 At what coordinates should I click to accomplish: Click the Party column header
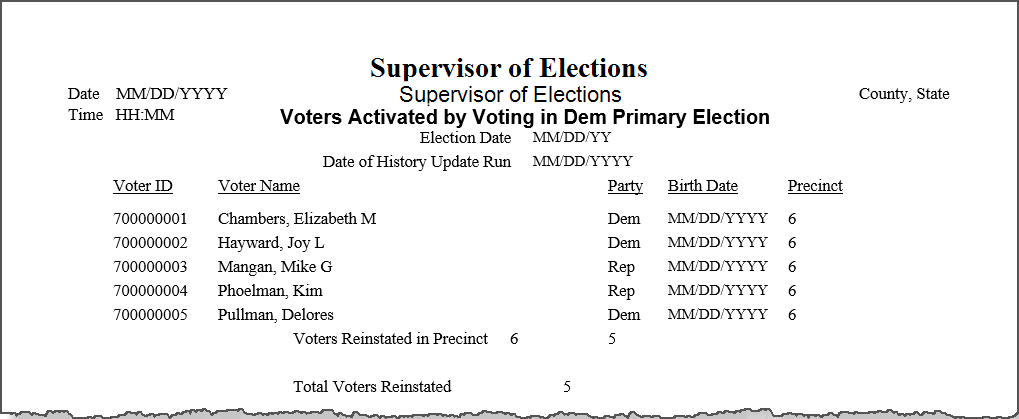(x=625, y=186)
